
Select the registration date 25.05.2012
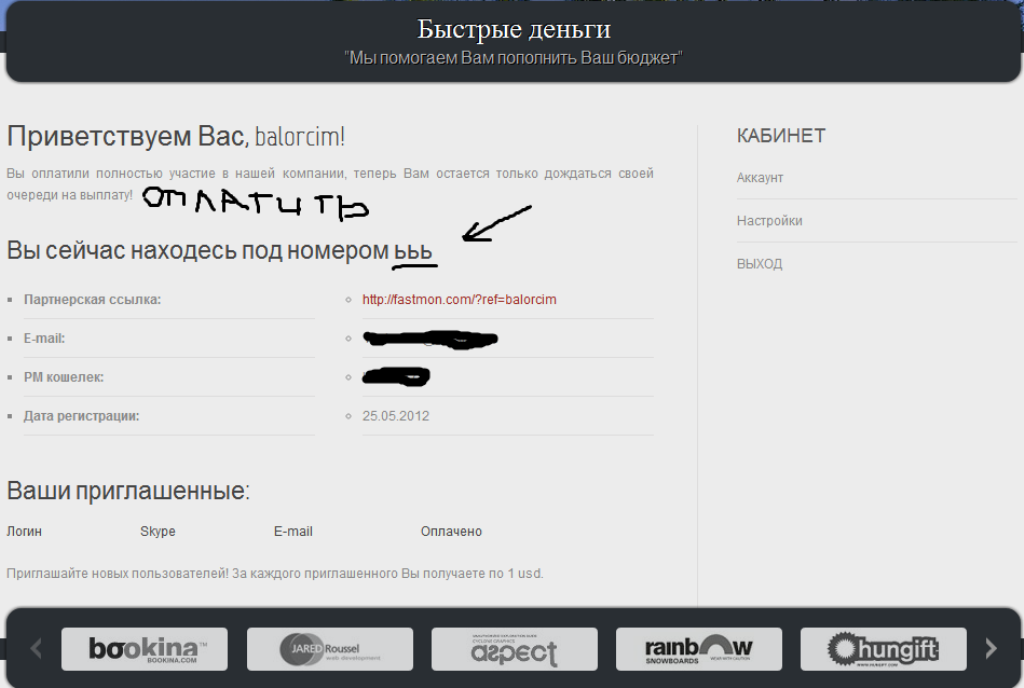(x=396, y=416)
